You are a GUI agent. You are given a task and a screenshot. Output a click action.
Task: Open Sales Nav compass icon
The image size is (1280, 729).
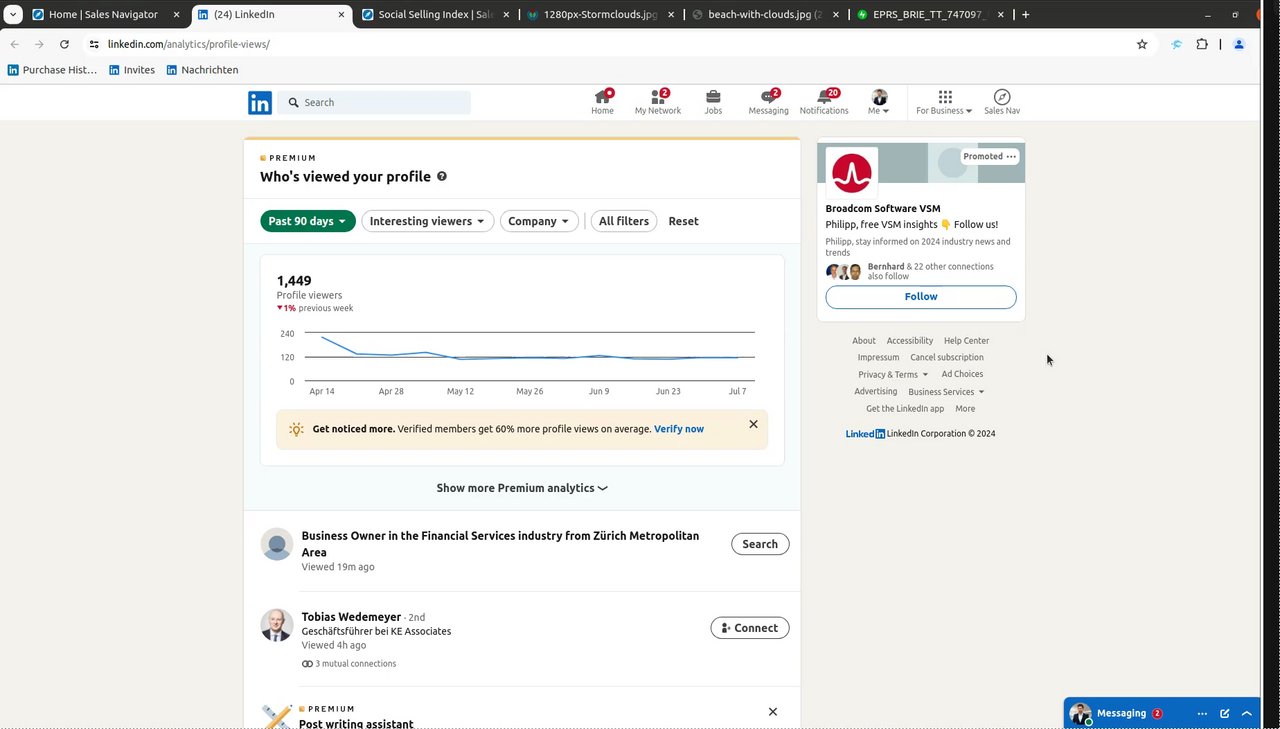point(1001,97)
